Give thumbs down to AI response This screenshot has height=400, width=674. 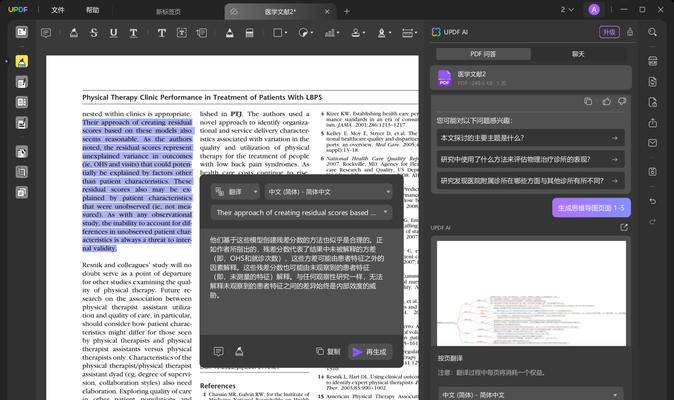click(x=622, y=102)
